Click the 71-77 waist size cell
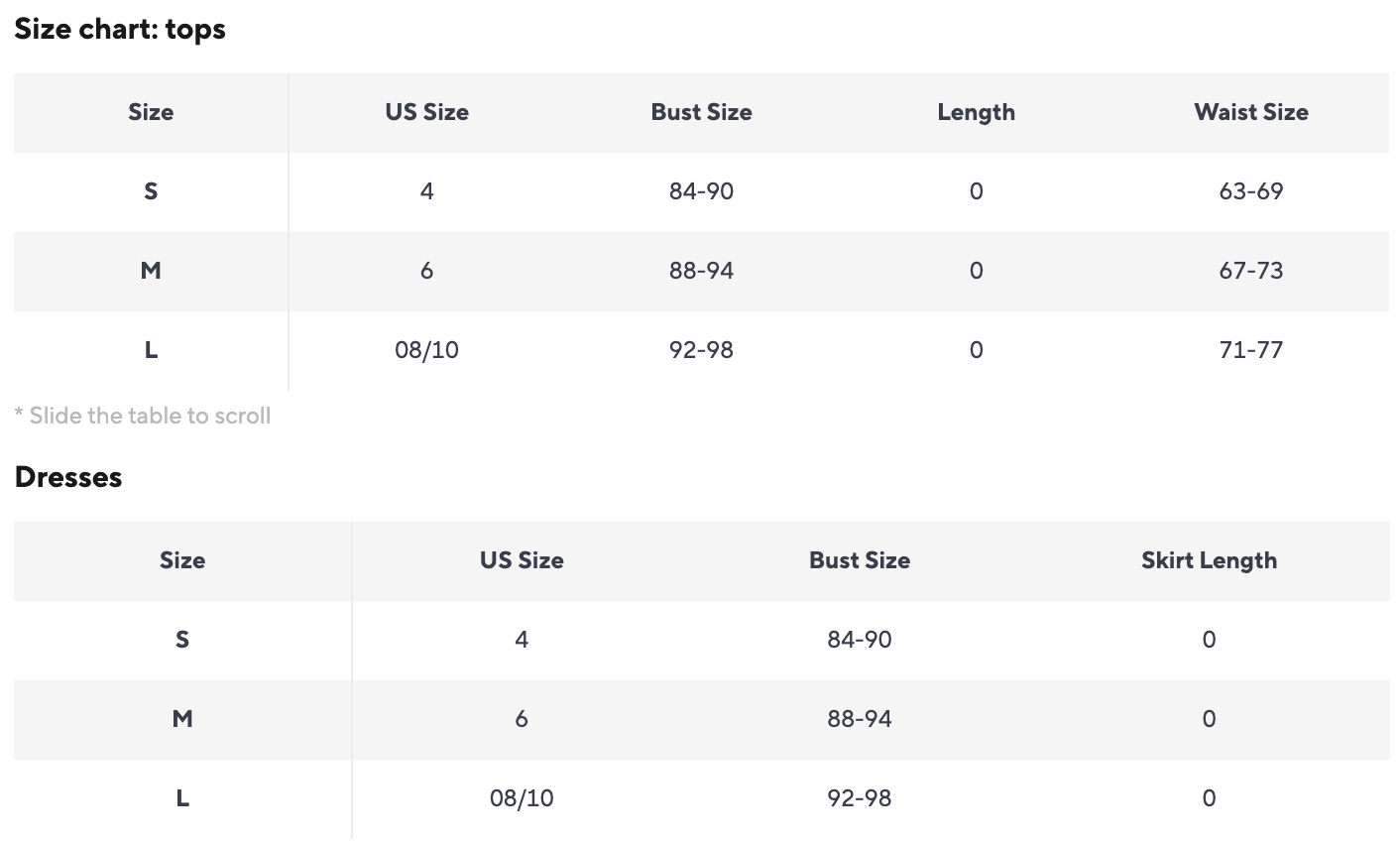1400x843 pixels. coord(1250,350)
